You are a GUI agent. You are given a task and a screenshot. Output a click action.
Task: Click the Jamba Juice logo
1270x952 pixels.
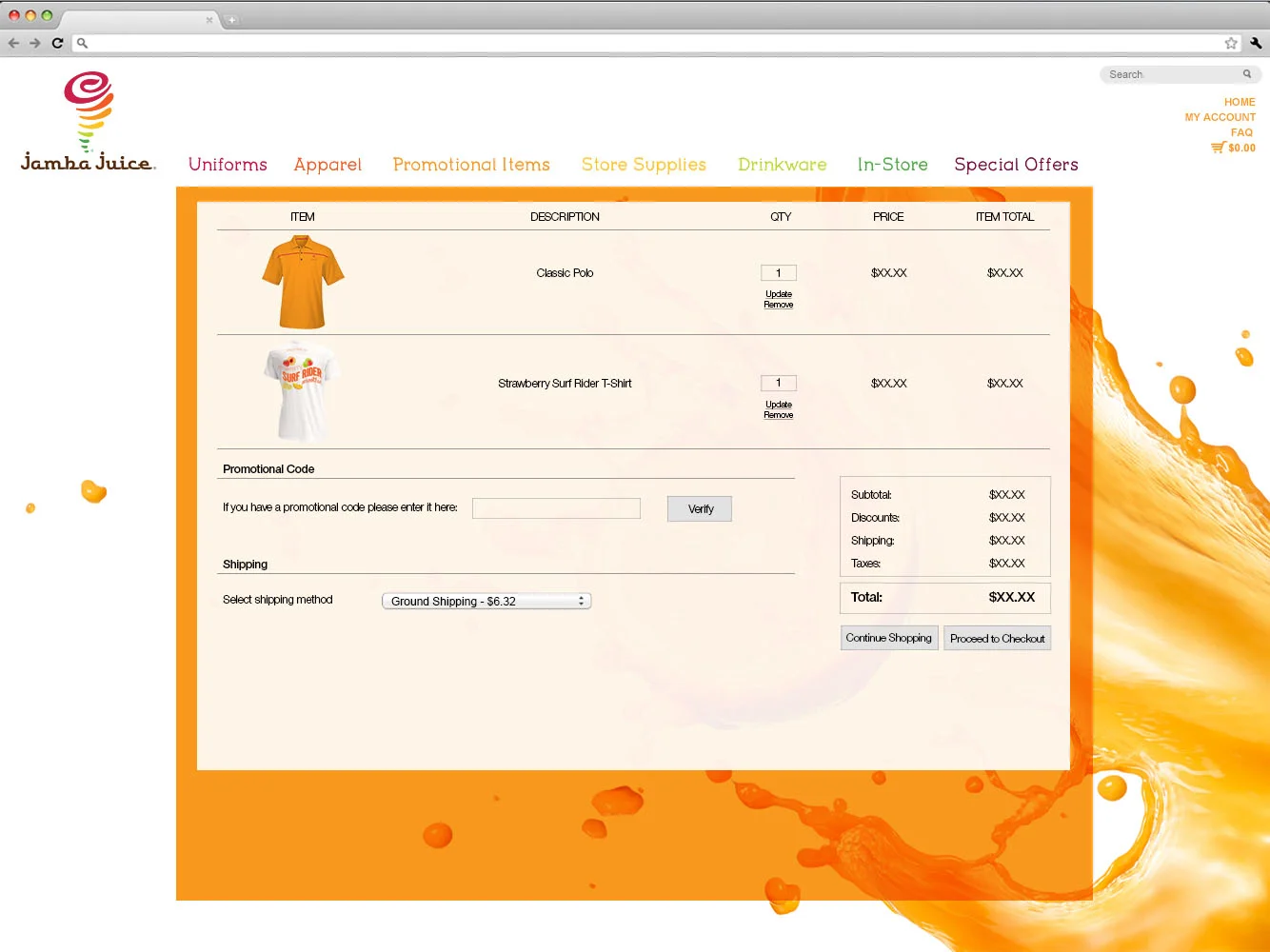(x=88, y=122)
